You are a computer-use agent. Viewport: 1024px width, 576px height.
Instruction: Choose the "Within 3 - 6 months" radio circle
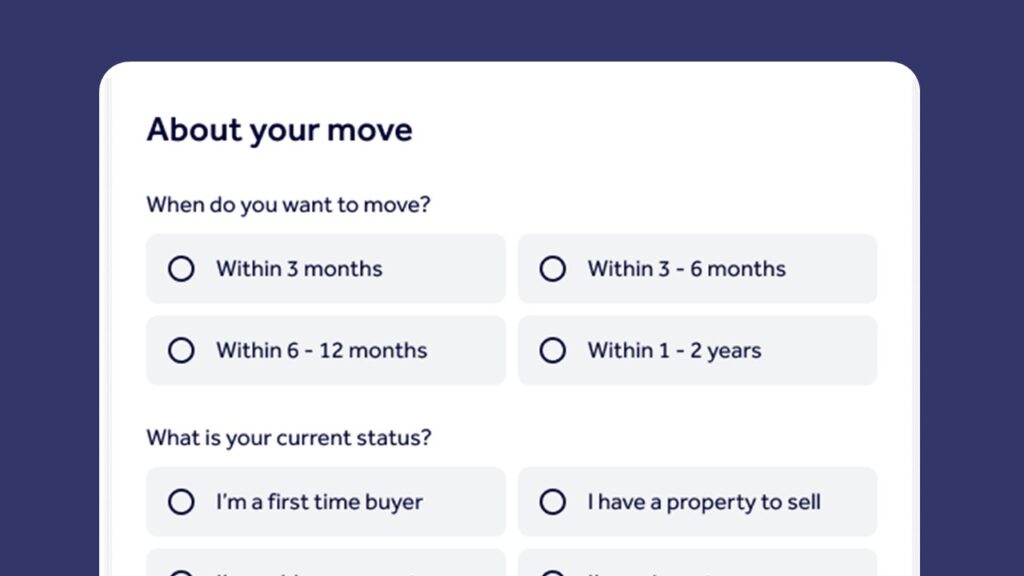click(x=553, y=269)
